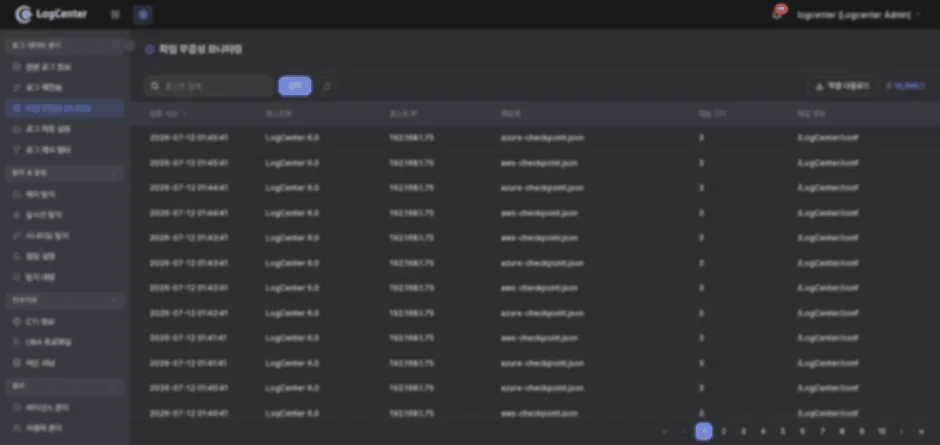The height and width of the screenshot is (445, 940).
Task: Click the LogCenter logo
Action: pos(51,14)
